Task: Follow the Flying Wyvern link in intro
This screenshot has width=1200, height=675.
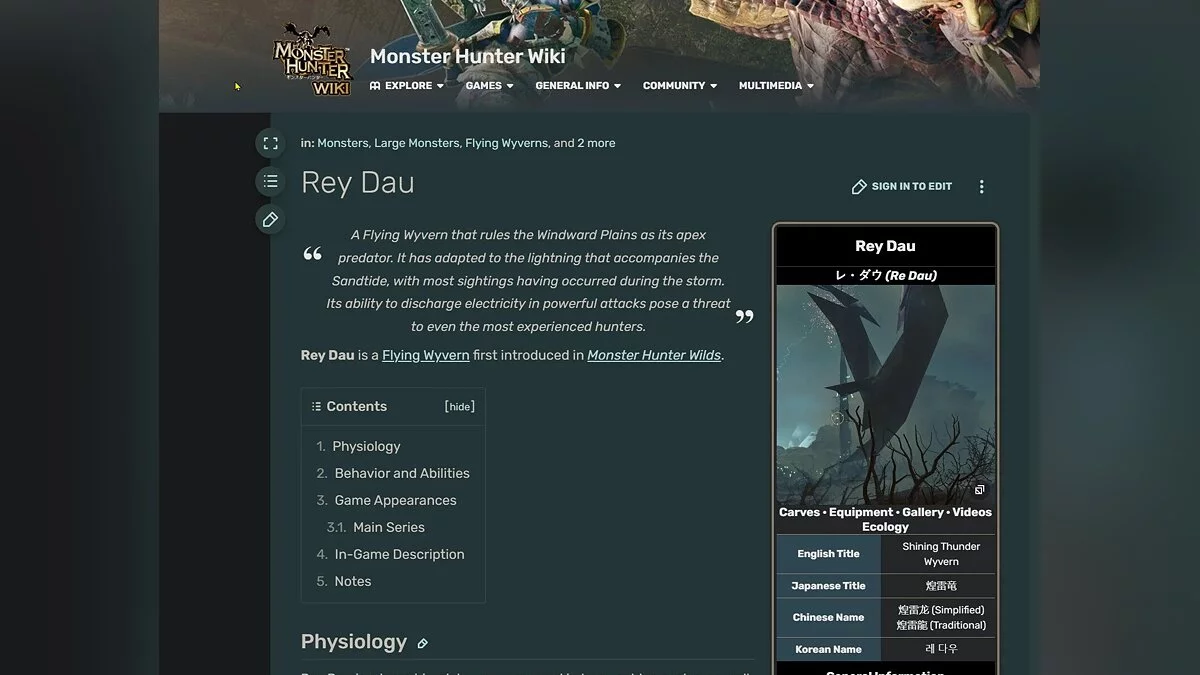Action: 425,355
